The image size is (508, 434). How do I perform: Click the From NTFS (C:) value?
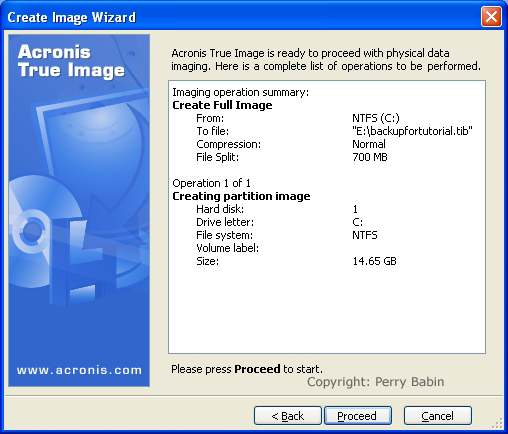tap(376, 118)
